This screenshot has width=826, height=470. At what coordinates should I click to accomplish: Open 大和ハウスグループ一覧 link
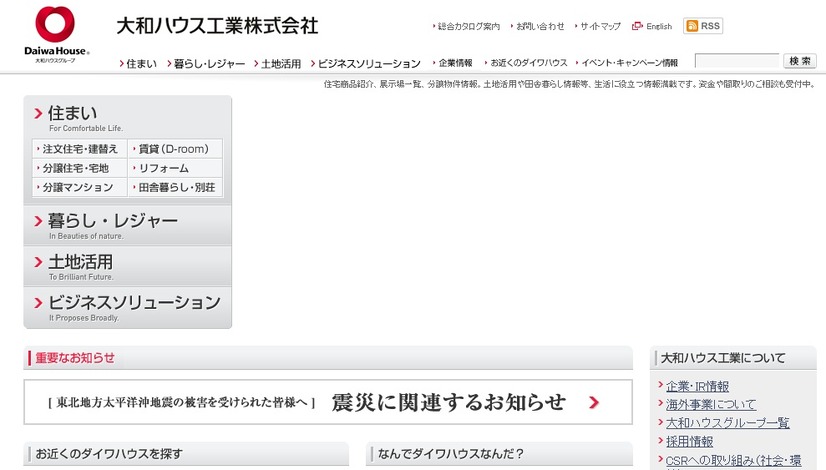[727, 423]
